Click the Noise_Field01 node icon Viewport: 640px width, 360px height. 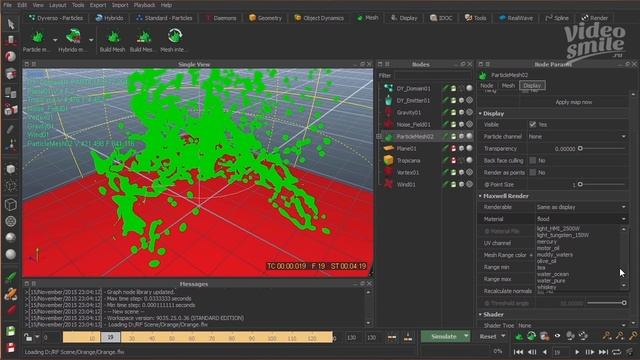(x=389, y=124)
